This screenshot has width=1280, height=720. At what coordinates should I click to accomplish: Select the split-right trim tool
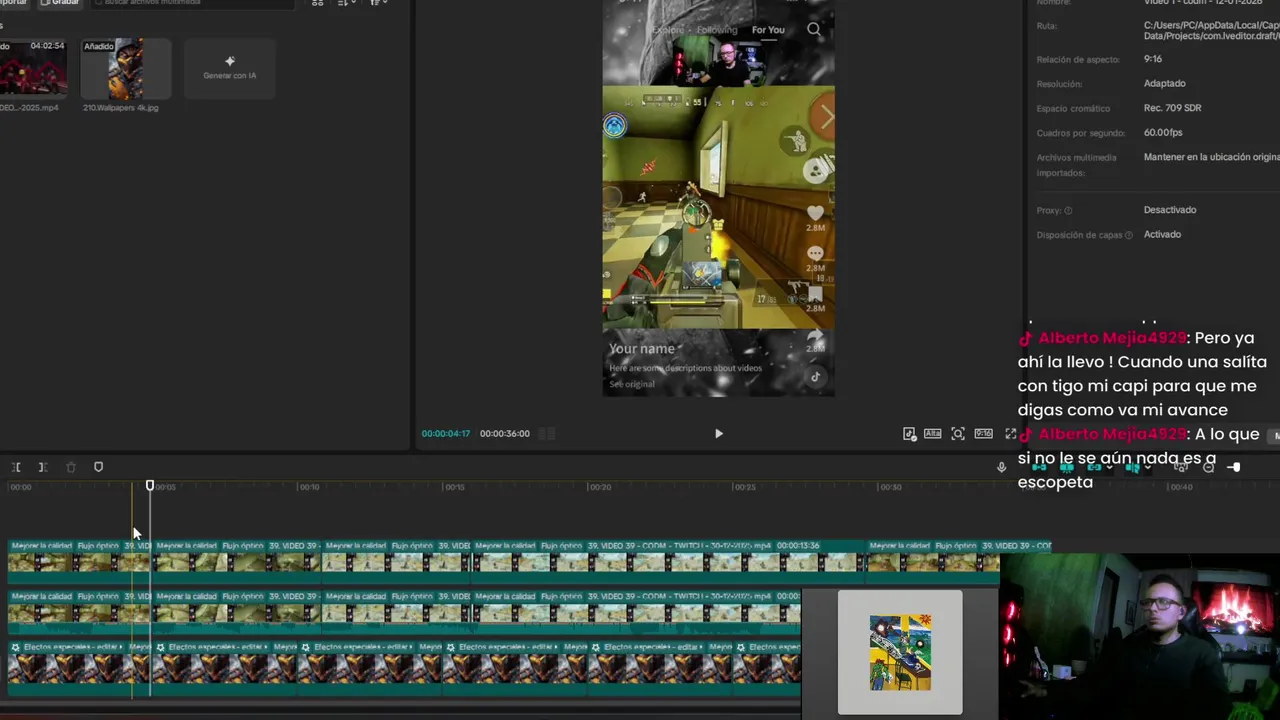[x=43, y=467]
